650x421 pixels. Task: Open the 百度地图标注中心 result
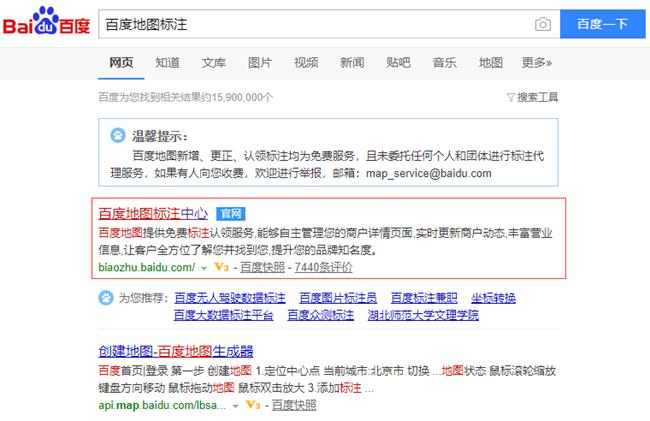click(153, 213)
